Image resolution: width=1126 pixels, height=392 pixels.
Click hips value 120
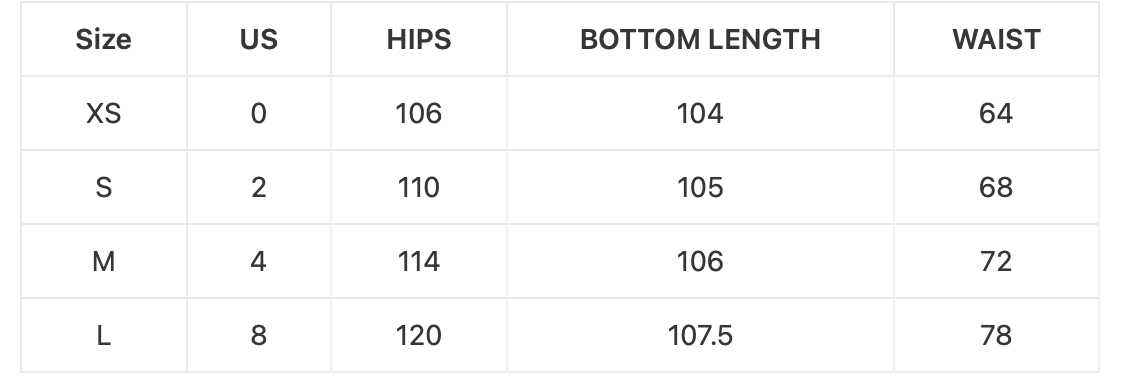[419, 335]
